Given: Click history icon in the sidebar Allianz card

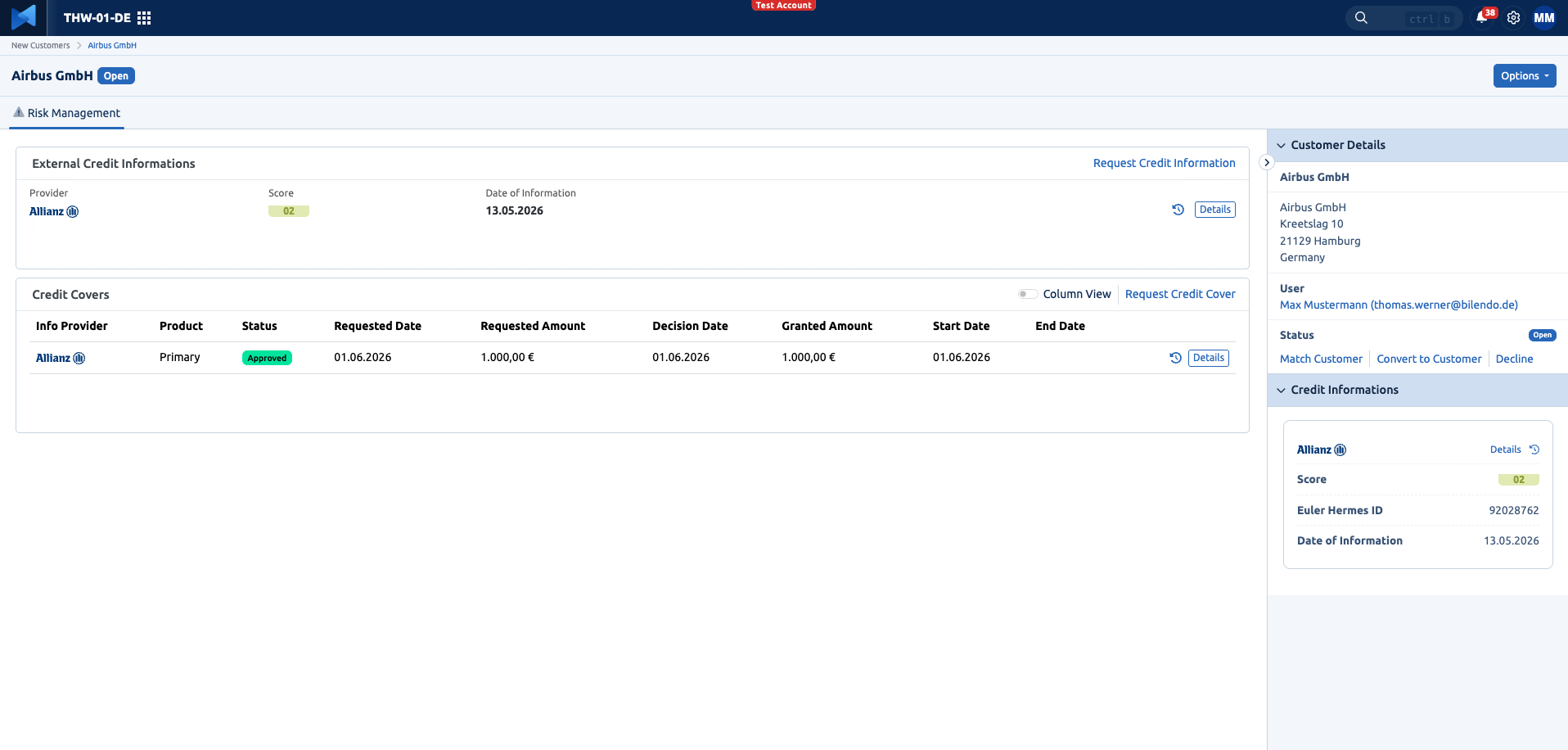Looking at the screenshot, I should click(1534, 450).
